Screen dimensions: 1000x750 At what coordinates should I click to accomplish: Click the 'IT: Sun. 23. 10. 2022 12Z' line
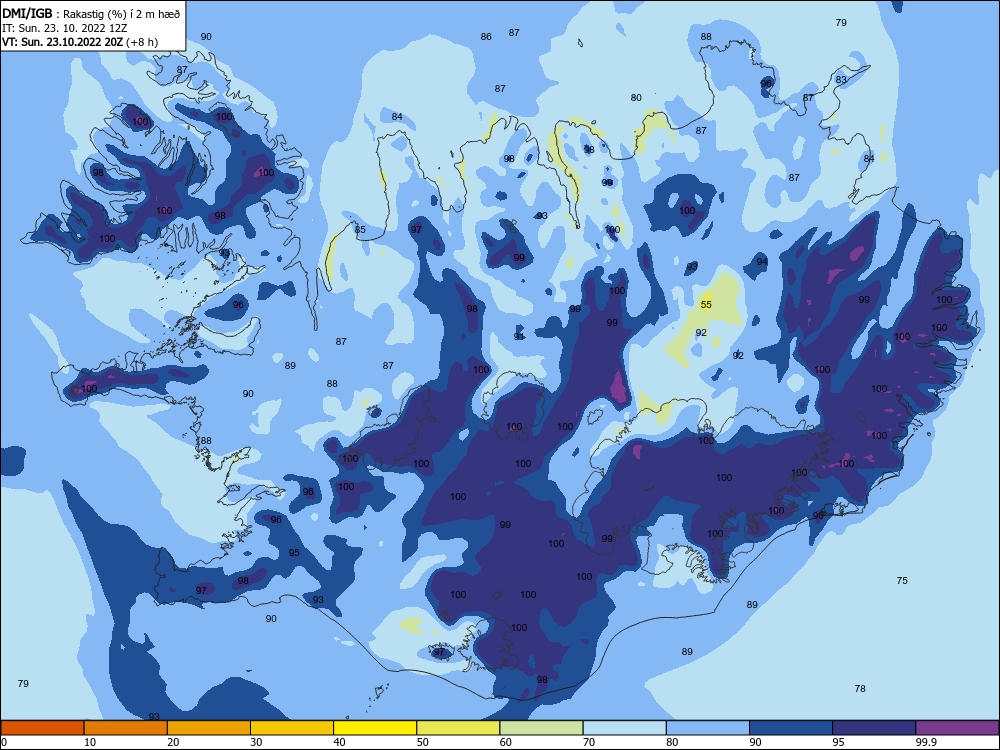pyautogui.click(x=64, y=28)
